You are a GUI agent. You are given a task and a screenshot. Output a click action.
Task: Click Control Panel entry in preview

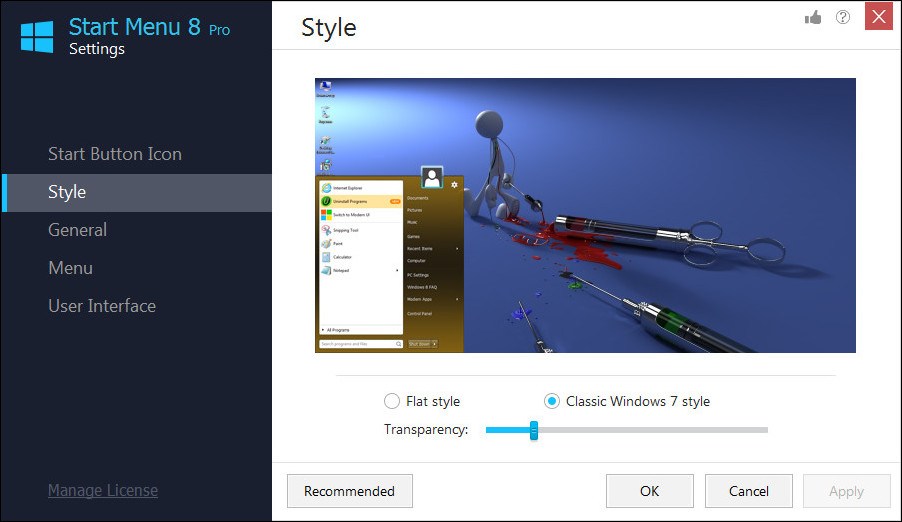pos(419,314)
